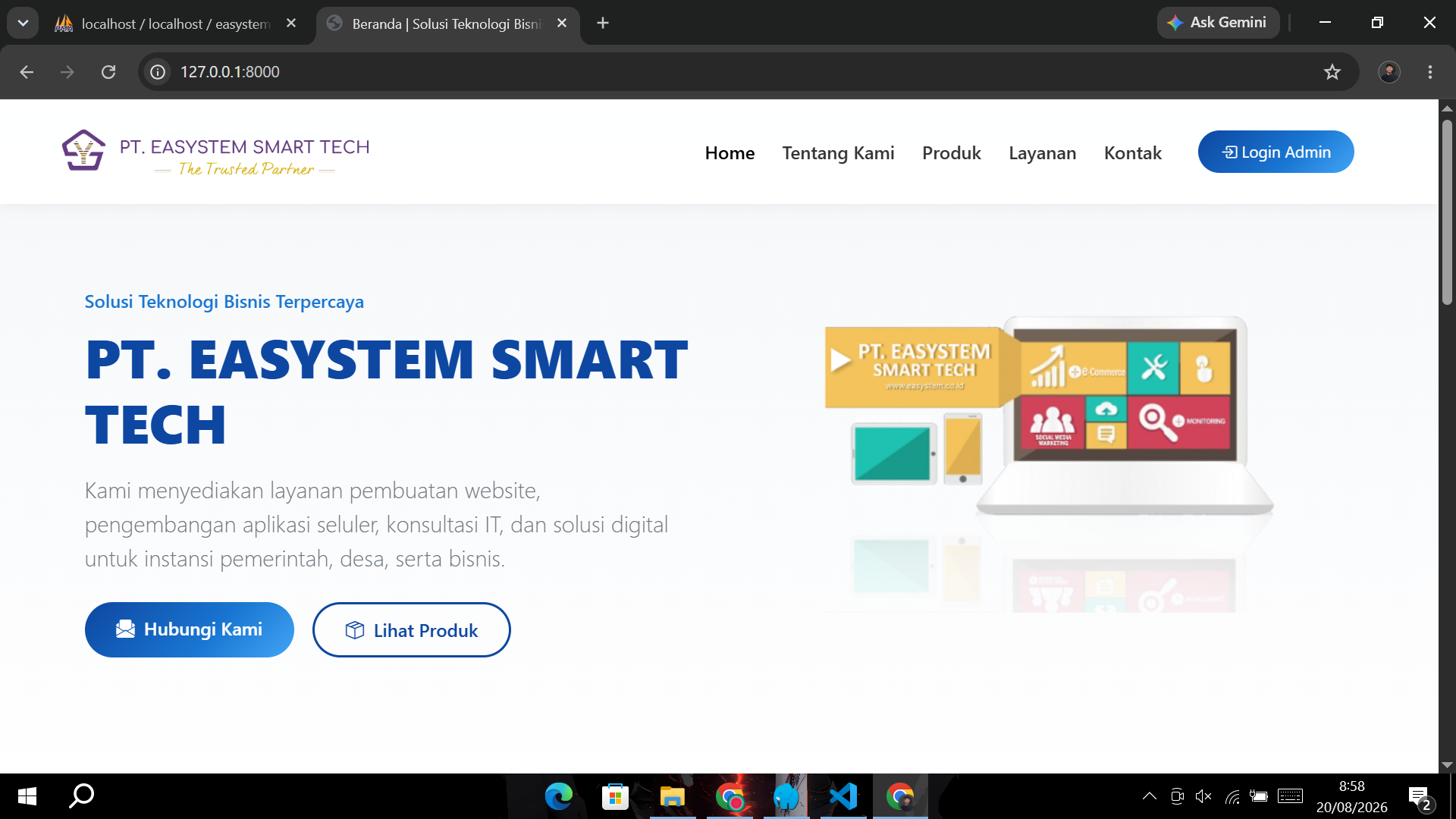
Task: Open the Windows Start menu
Action: [x=27, y=796]
